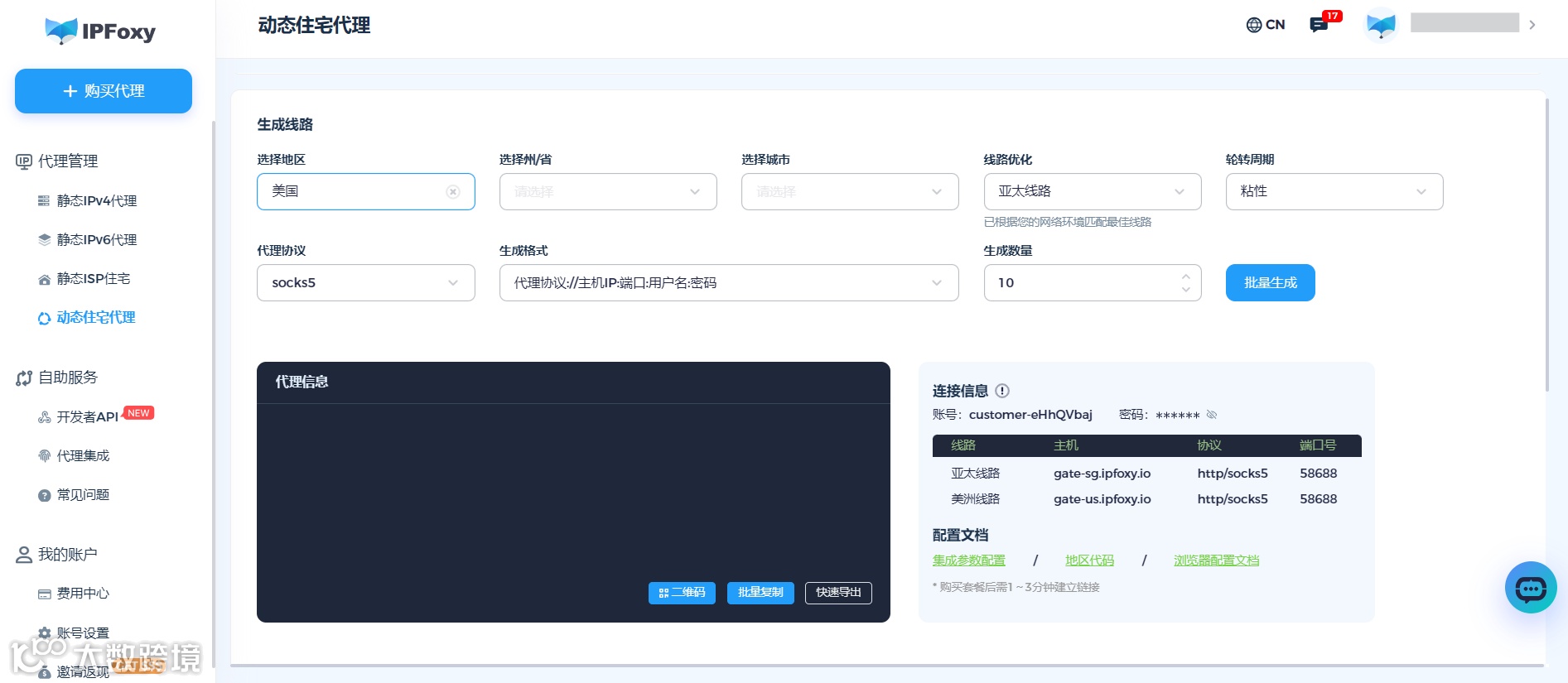This screenshot has height=683, width=1568.
Task: Show the hidden password eye icon
Action: click(x=1212, y=415)
